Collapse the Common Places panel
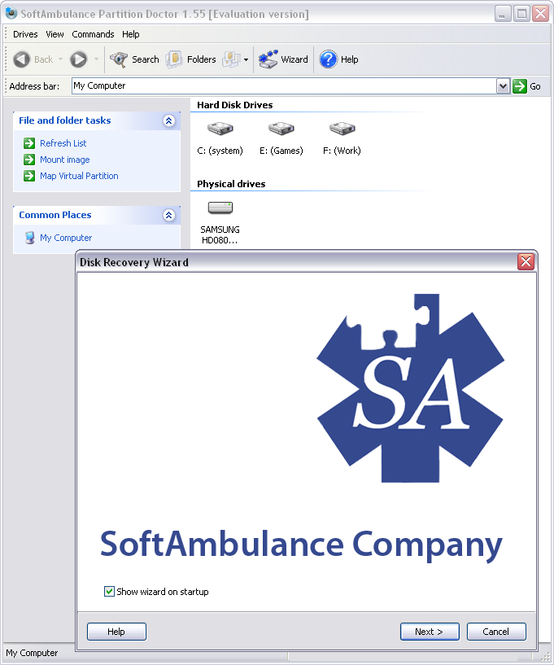The image size is (554, 665). click(x=169, y=215)
